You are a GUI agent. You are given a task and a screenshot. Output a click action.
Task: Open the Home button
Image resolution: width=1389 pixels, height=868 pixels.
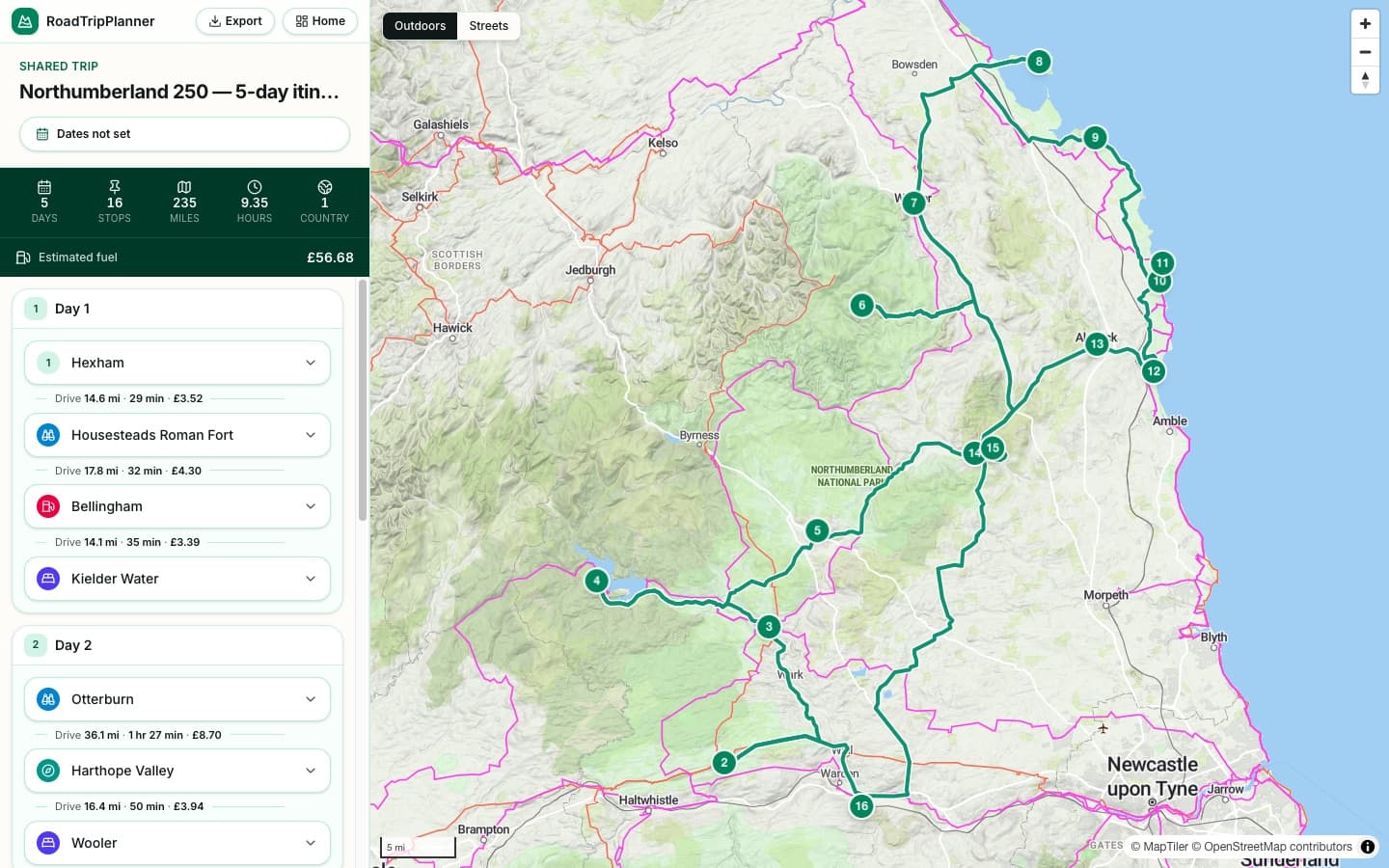pos(320,21)
